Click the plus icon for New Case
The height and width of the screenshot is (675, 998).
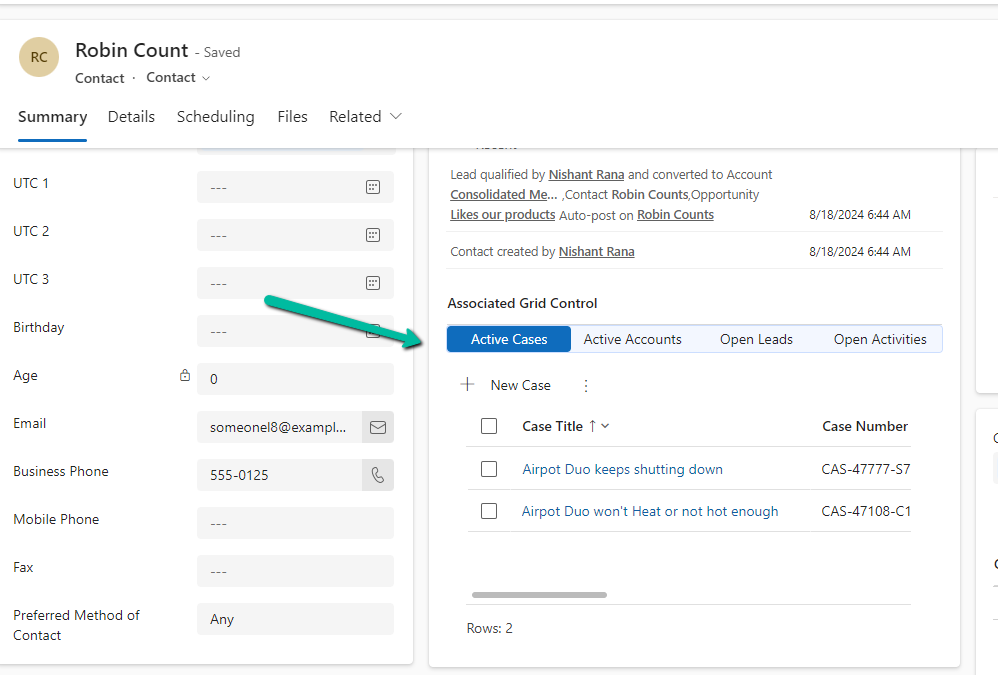467,385
